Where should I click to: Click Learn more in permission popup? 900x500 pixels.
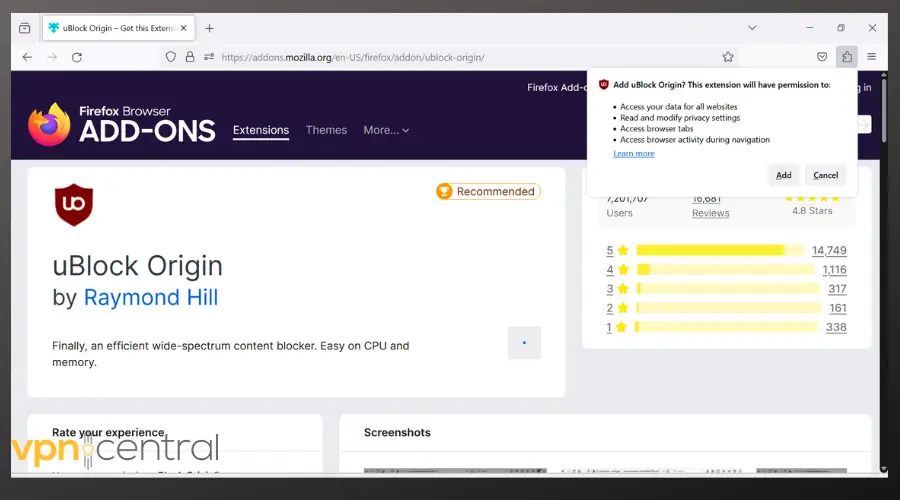pyautogui.click(x=634, y=153)
